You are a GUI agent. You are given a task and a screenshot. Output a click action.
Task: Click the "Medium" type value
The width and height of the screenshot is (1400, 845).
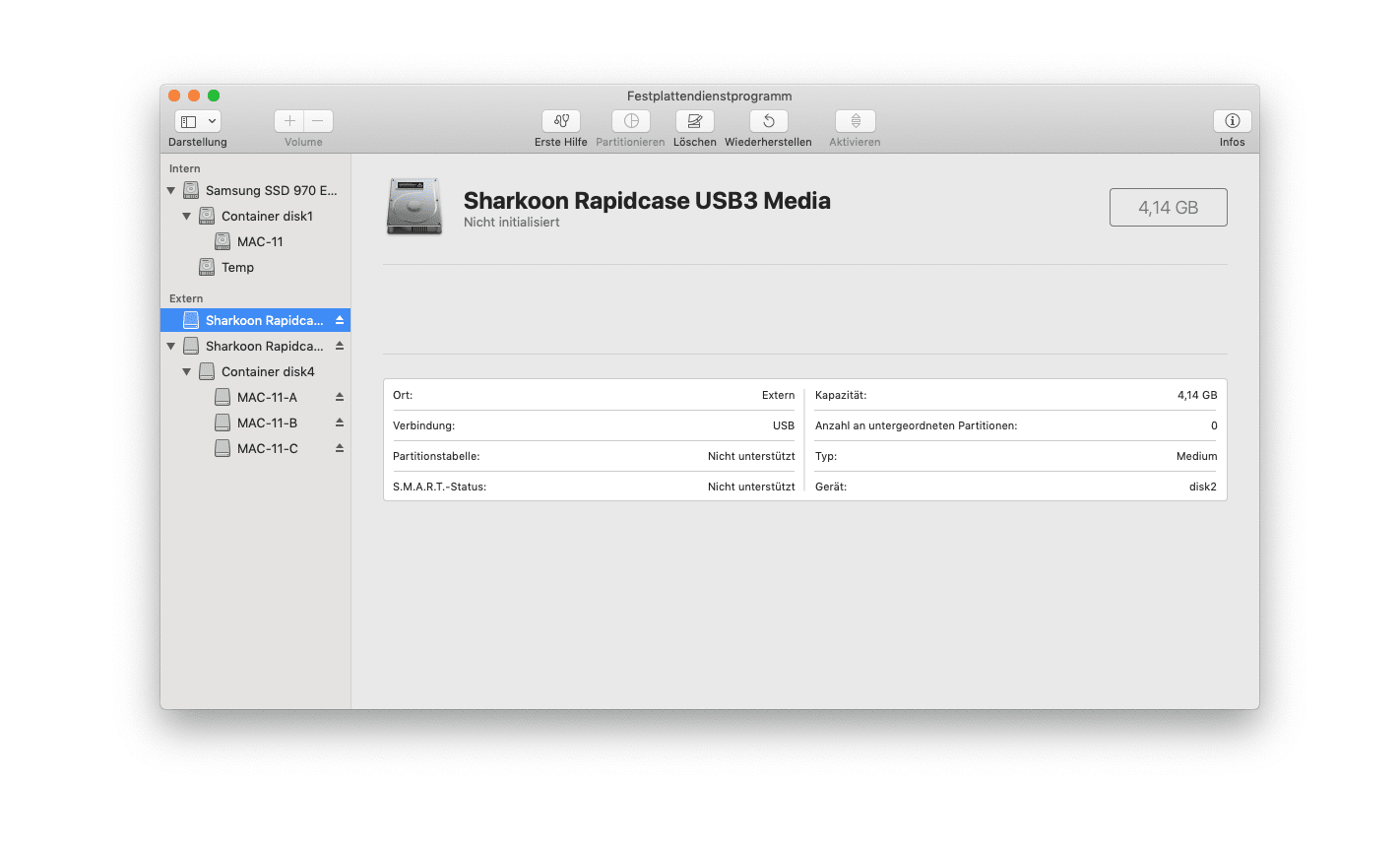pyautogui.click(x=1197, y=456)
